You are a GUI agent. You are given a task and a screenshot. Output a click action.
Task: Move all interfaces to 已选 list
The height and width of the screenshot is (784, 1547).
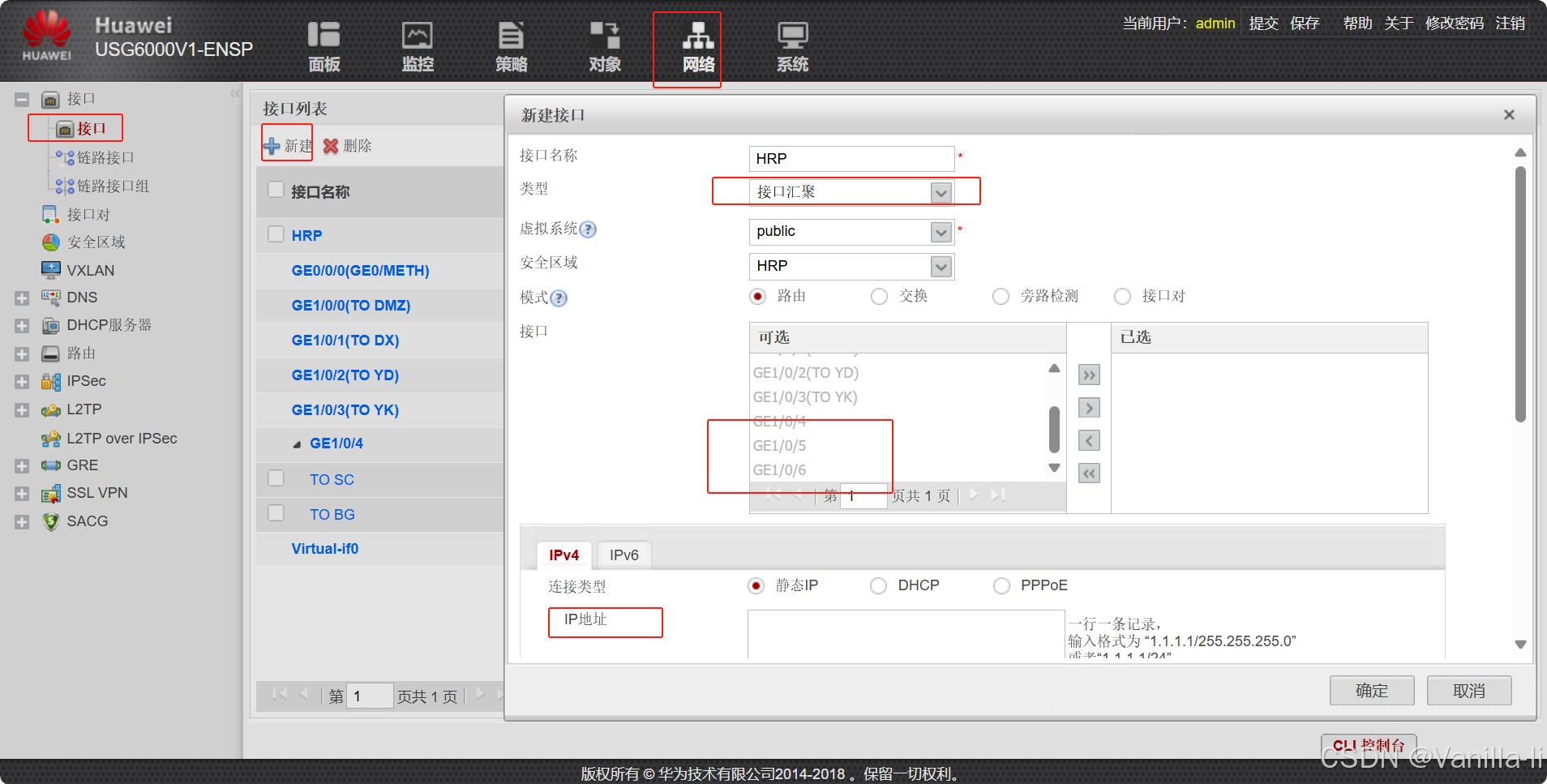[1089, 375]
